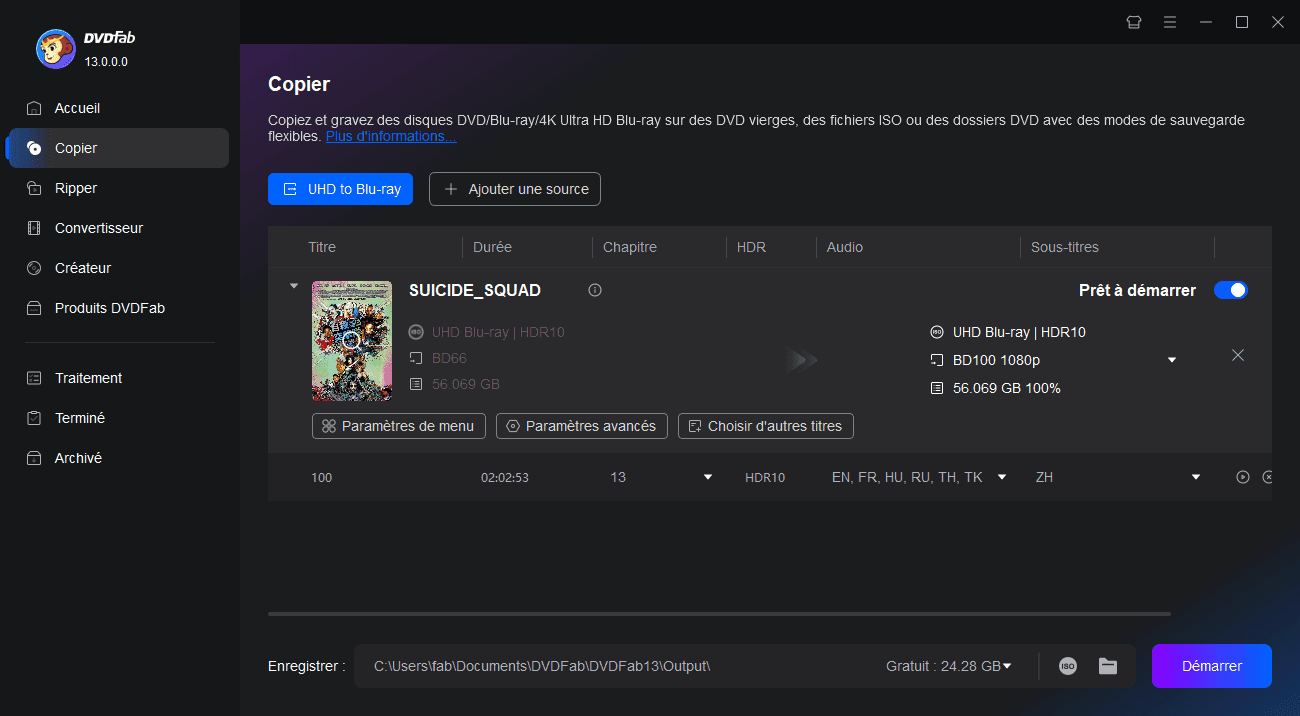Click output UHD Blu-ray disc icon
Screen dimensions: 1300x716
click(937, 332)
